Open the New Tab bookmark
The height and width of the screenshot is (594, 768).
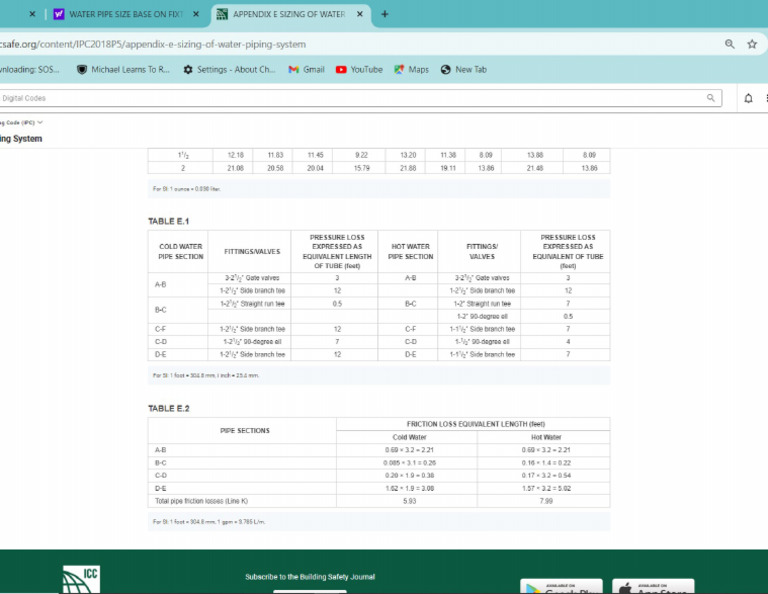[463, 70]
